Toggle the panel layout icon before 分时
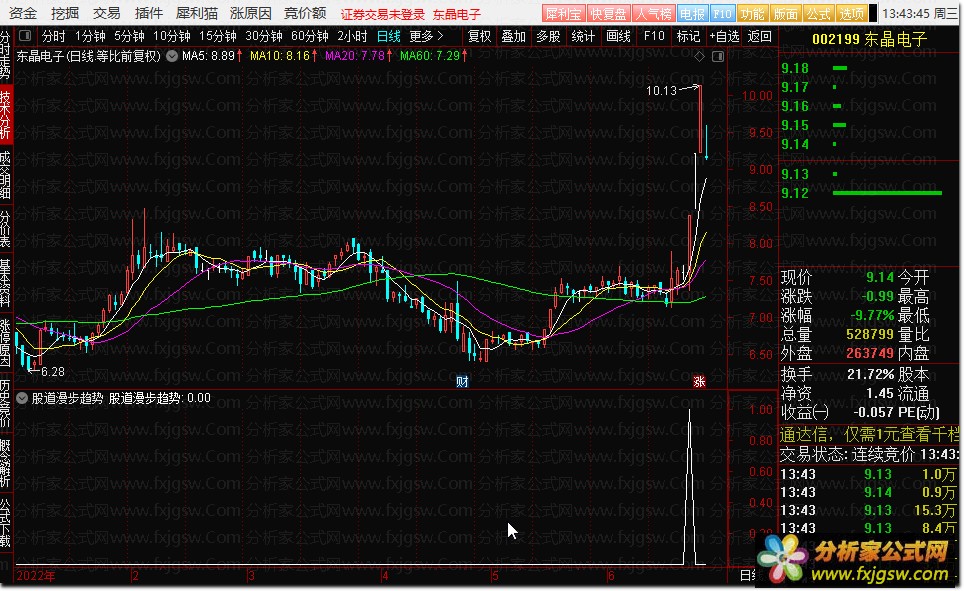This screenshot has height=591, width=965. 25,36
